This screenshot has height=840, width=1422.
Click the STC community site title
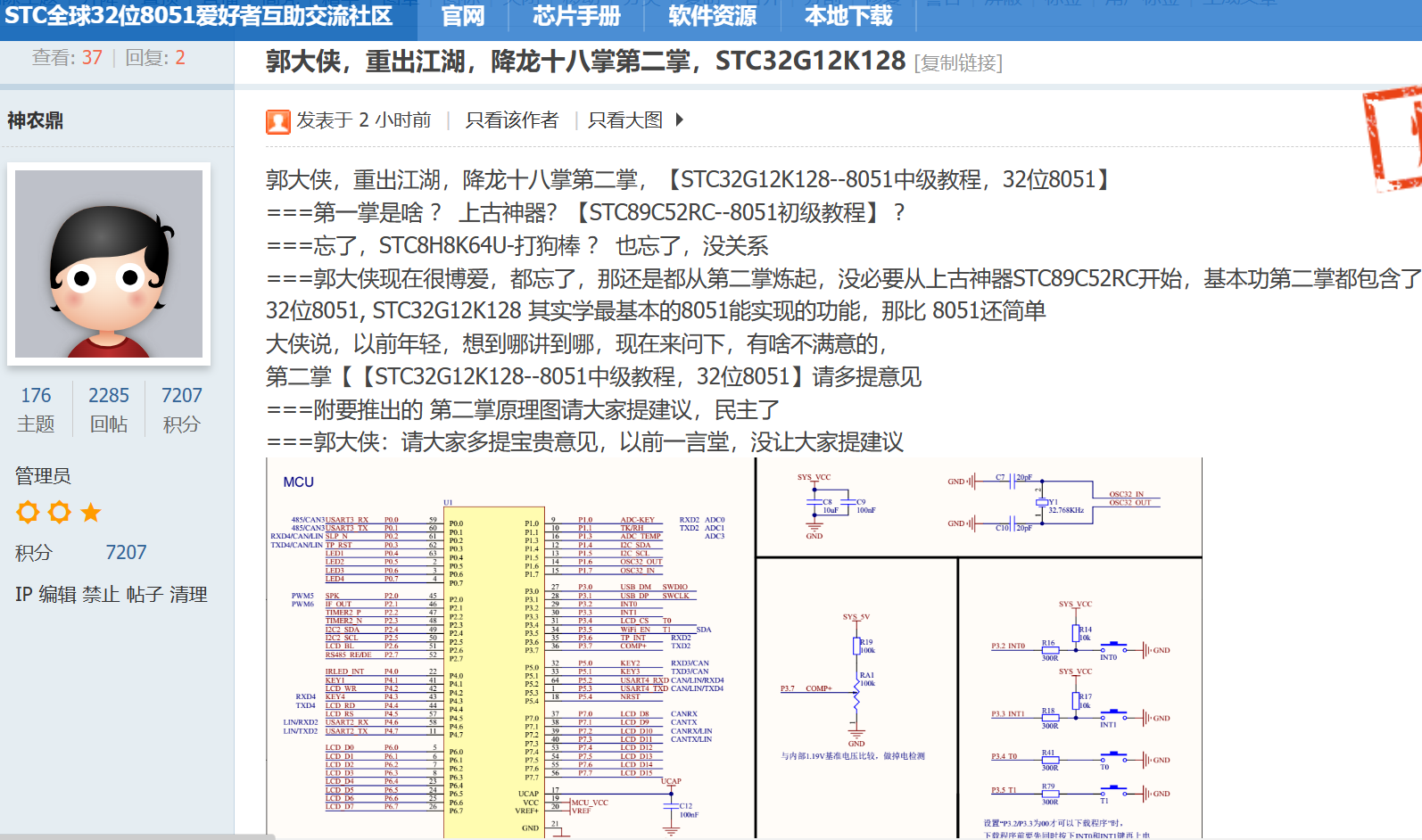199,16
